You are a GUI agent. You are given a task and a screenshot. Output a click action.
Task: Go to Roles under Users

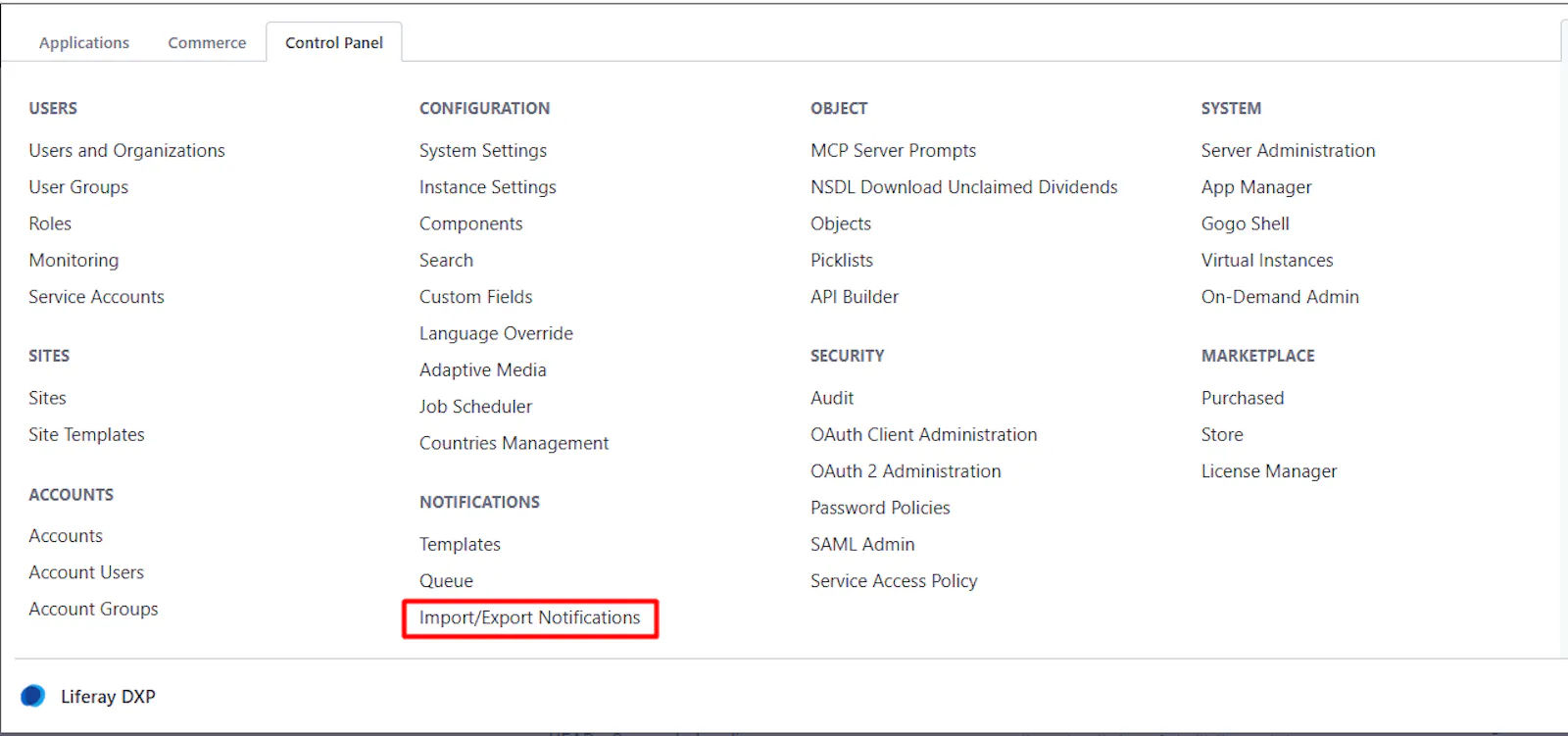click(x=50, y=223)
